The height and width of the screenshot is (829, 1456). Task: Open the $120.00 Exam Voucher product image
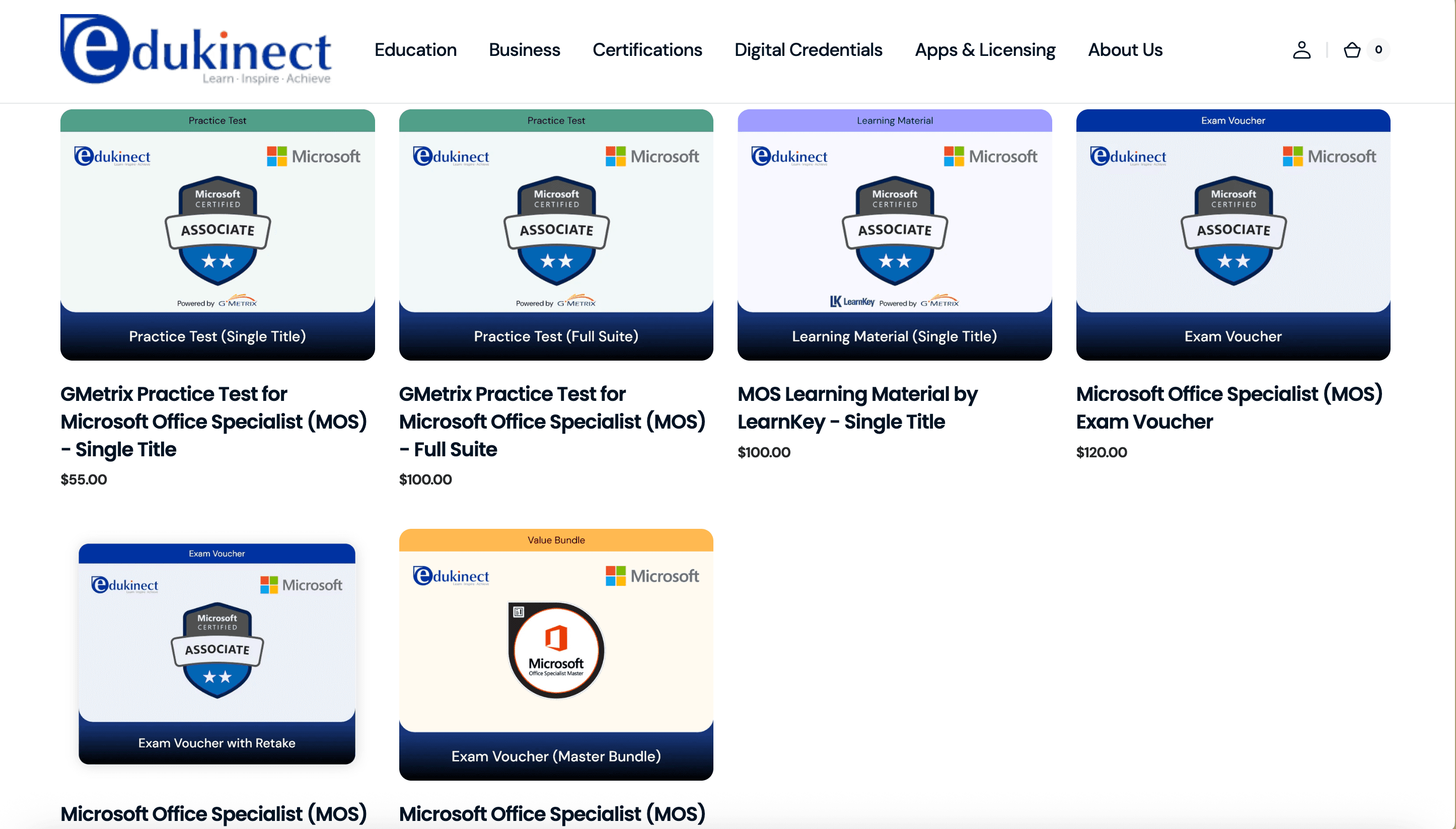[x=1233, y=235]
